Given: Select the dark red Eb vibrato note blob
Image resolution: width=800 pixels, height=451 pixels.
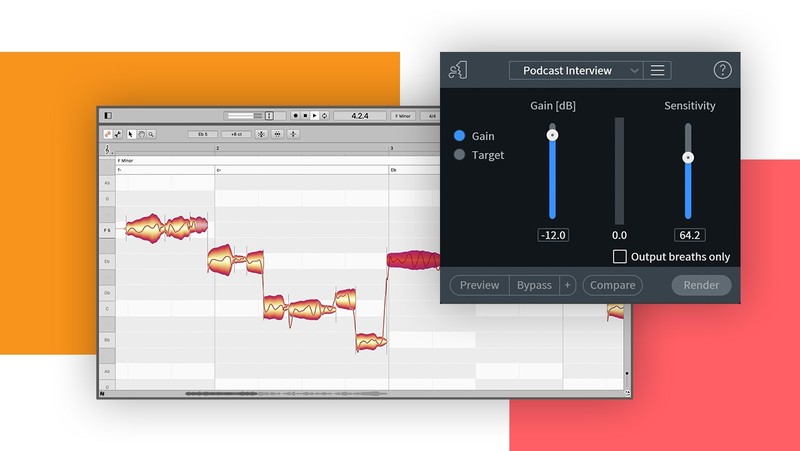Looking at the screenshot, I should click(x=414, y=260).
